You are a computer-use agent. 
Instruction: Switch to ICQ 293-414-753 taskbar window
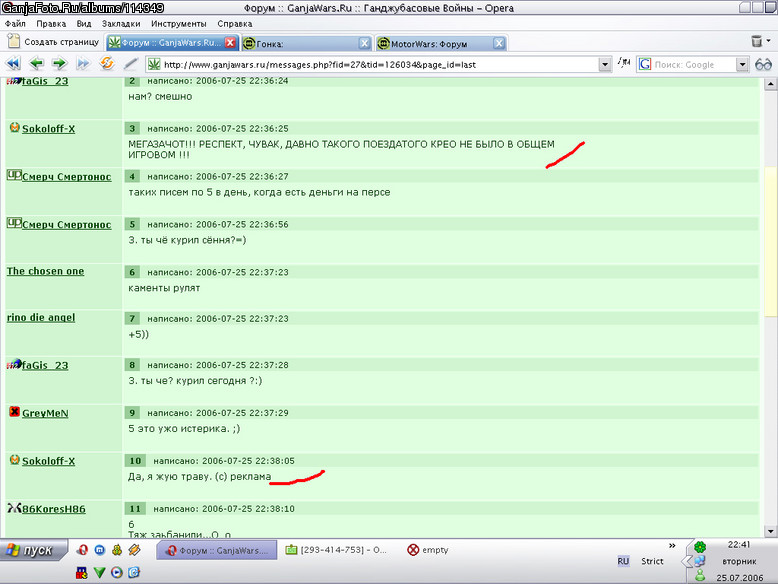337,550
